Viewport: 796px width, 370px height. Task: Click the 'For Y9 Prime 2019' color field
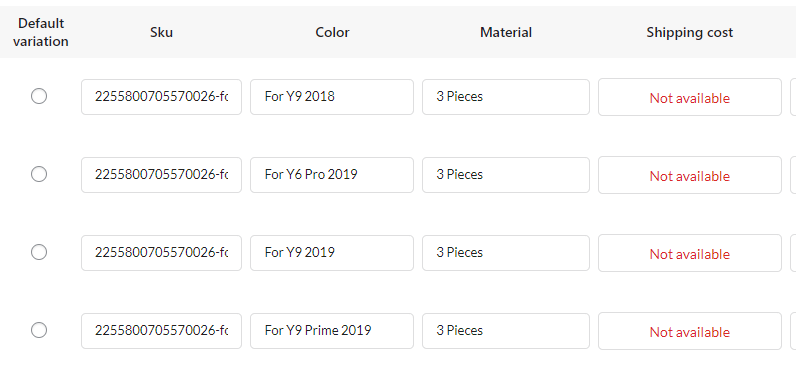(x=332, y=331)
